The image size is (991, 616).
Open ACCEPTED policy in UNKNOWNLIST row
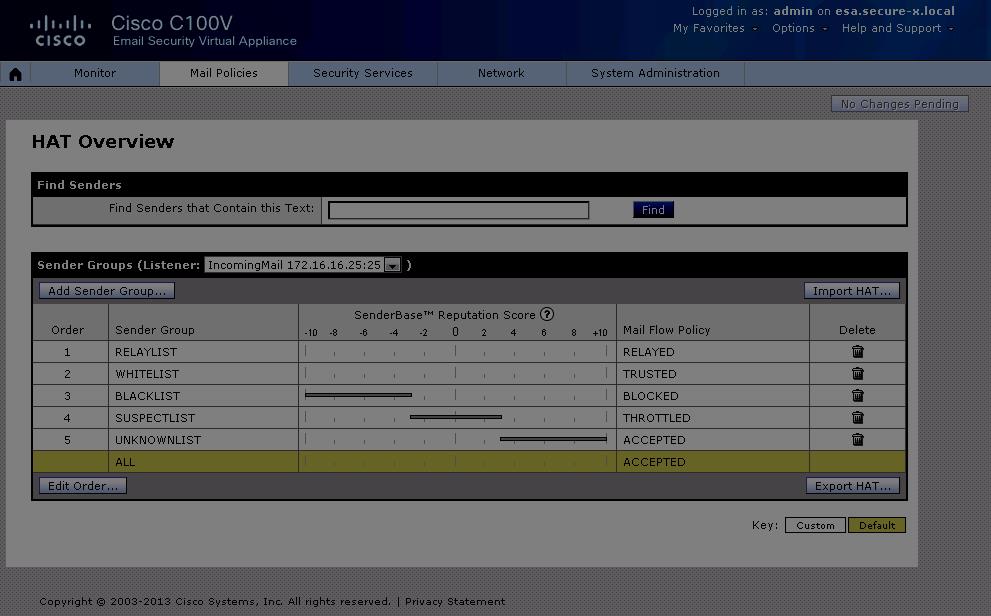(x=654, y=440)
